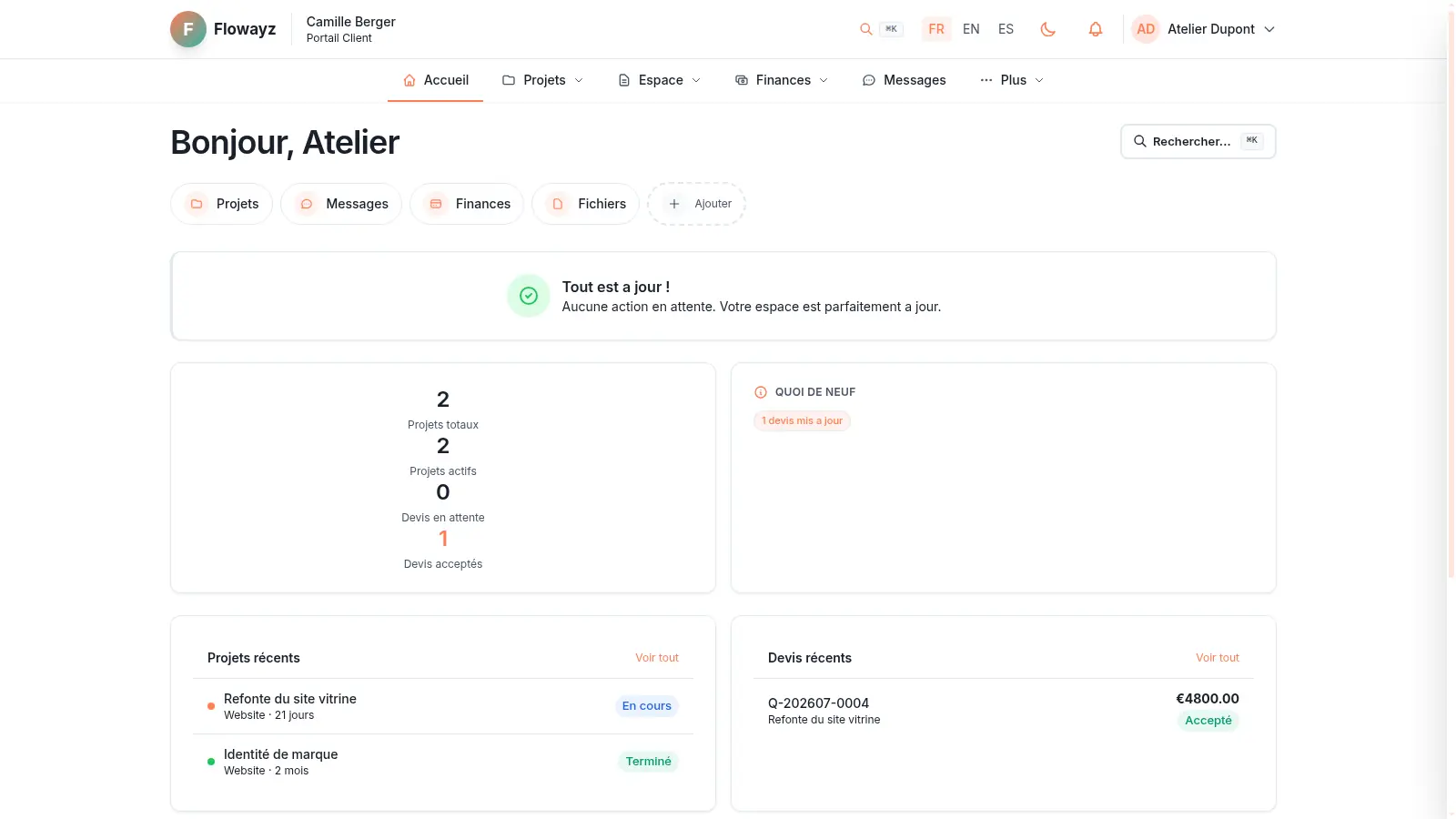
Task: Click the Ajouter plus icon
Action: coord(674,204)
